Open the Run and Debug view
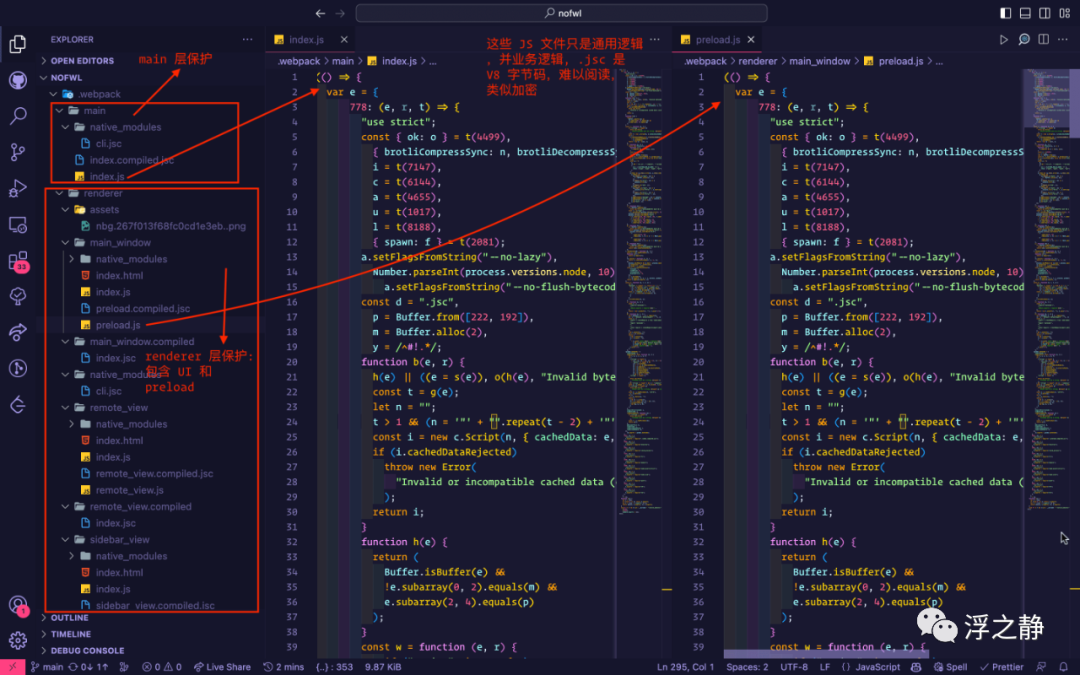1080x675 pixels. tap(18, 187)
